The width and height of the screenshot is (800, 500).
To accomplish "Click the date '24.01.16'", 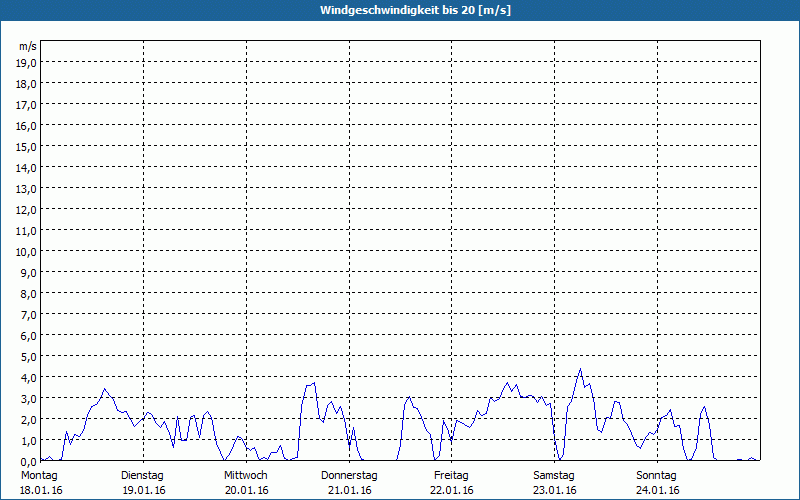I will pos(658,491).
